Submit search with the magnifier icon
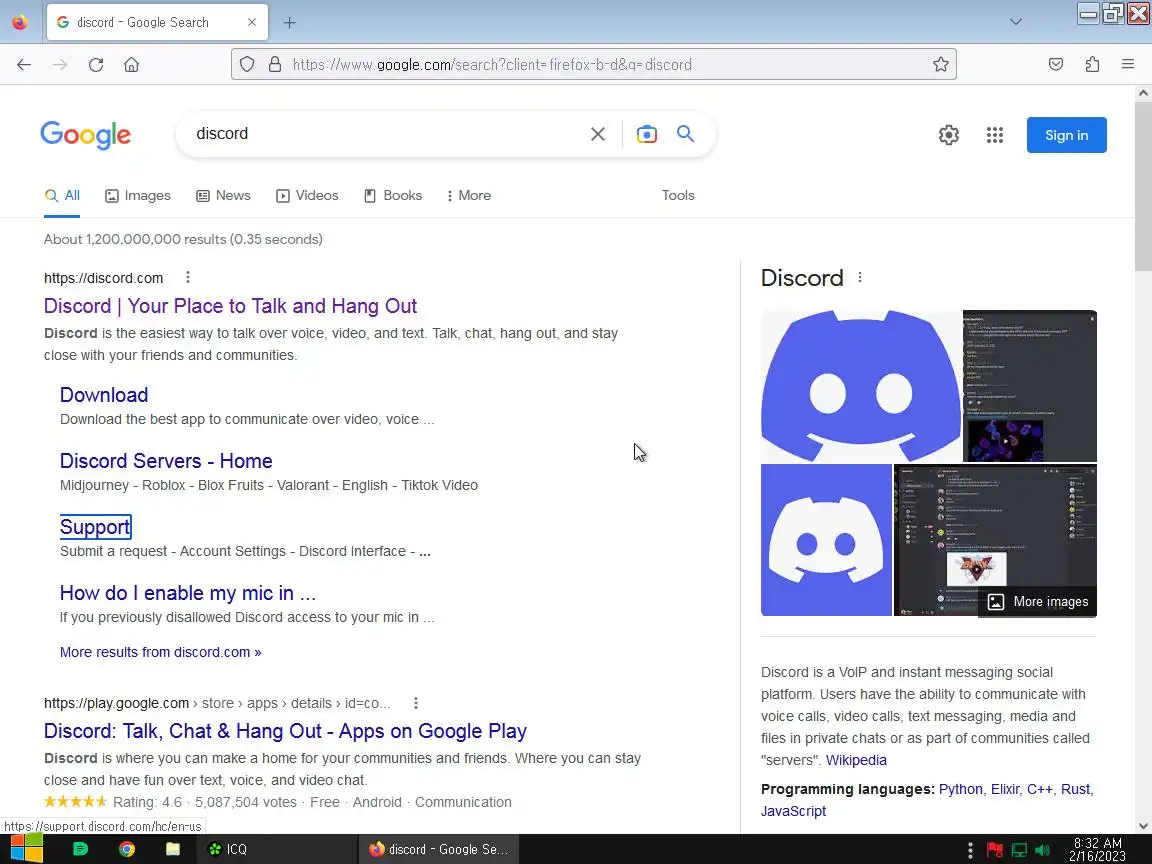1152x864 pixels. 685,134
